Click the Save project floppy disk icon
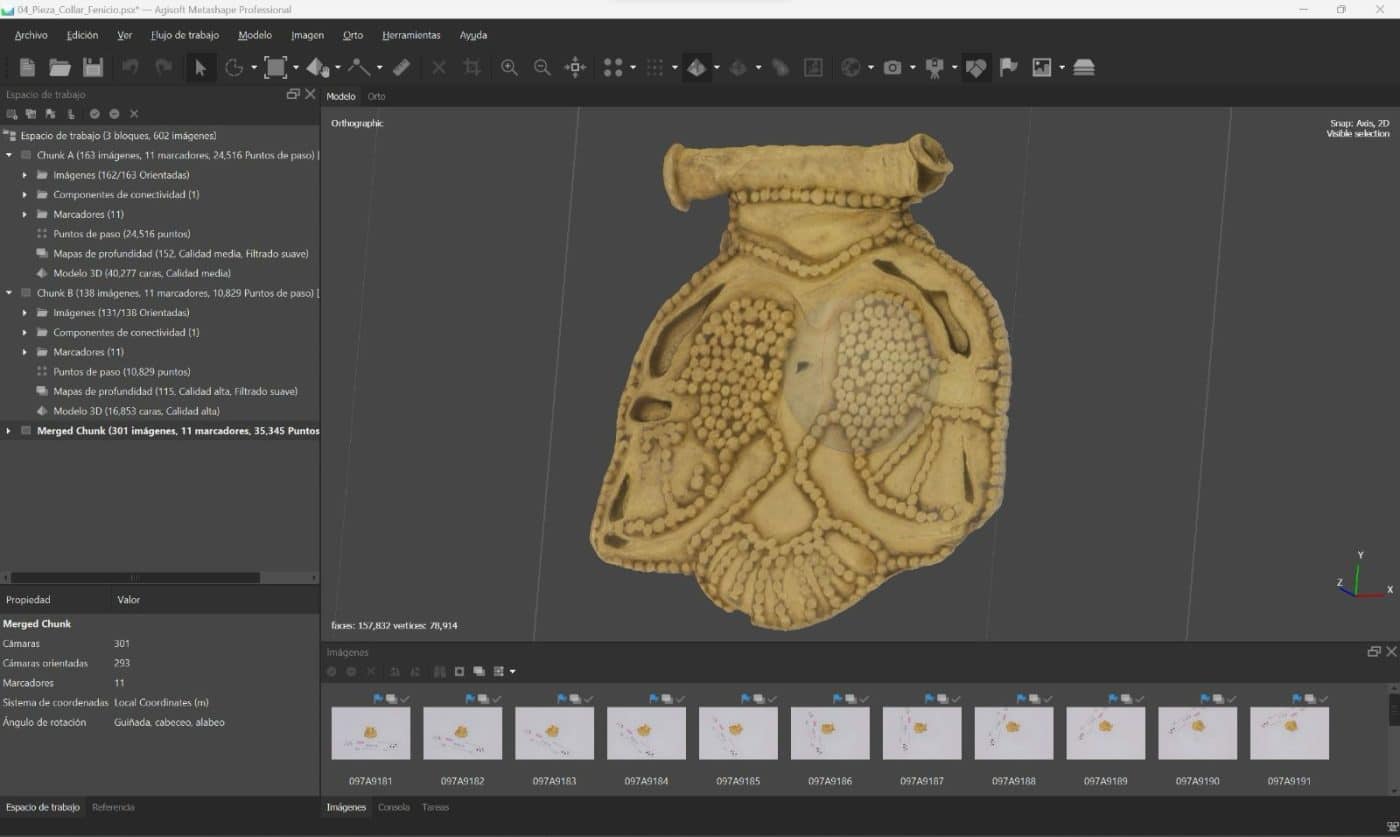 coord(93,68)
